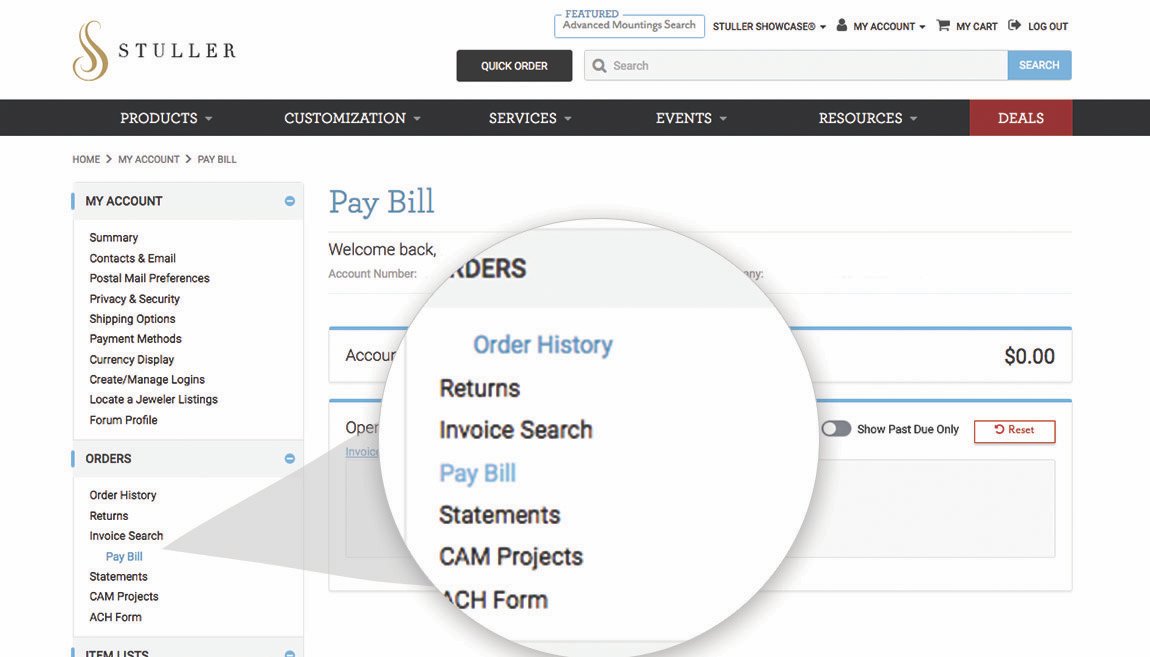Viewport: 1150px width, 657px height.
Task: Open the Events menu
Action: pos(691,118)
